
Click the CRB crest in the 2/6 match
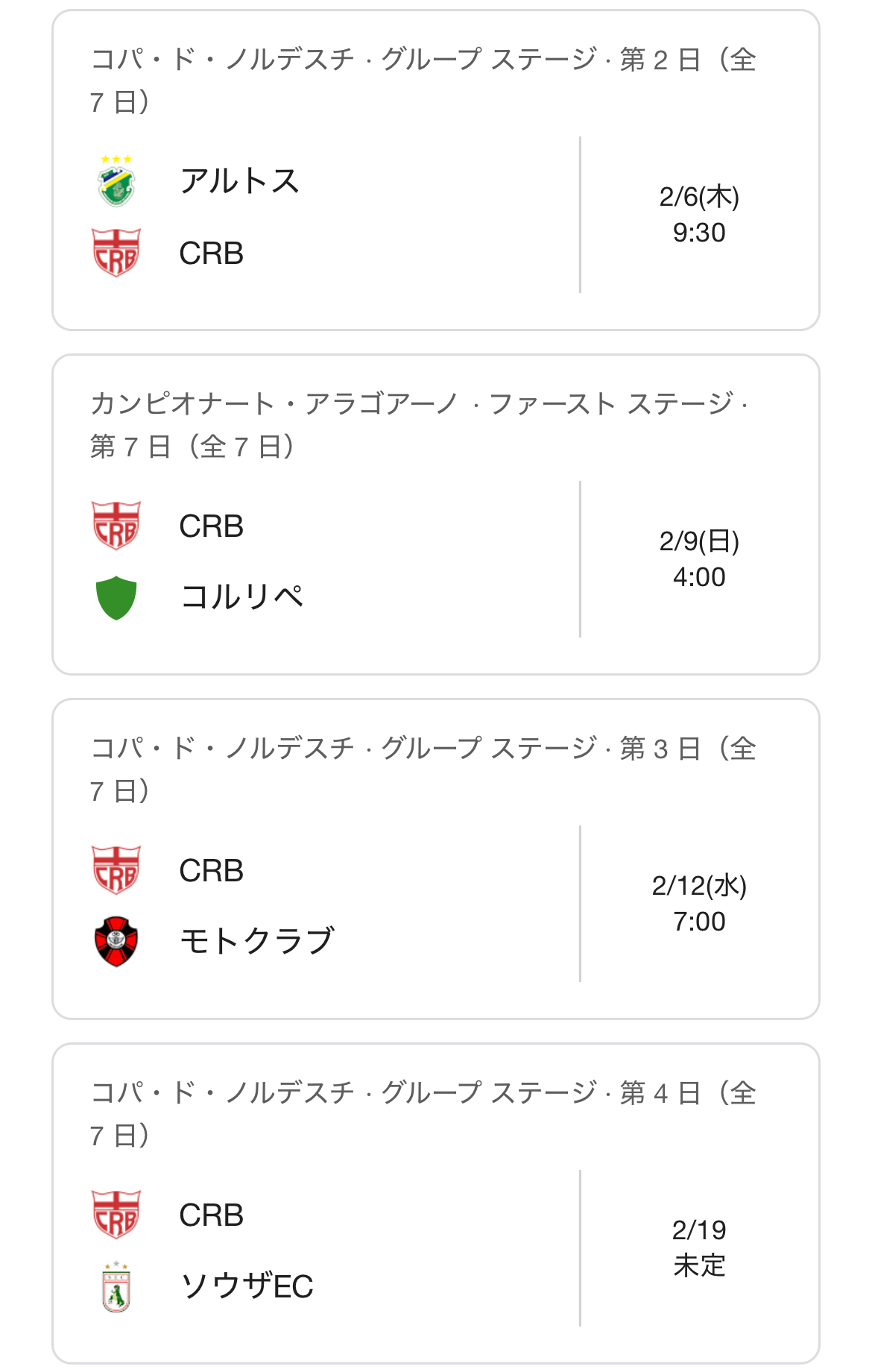tap(116, 253)
